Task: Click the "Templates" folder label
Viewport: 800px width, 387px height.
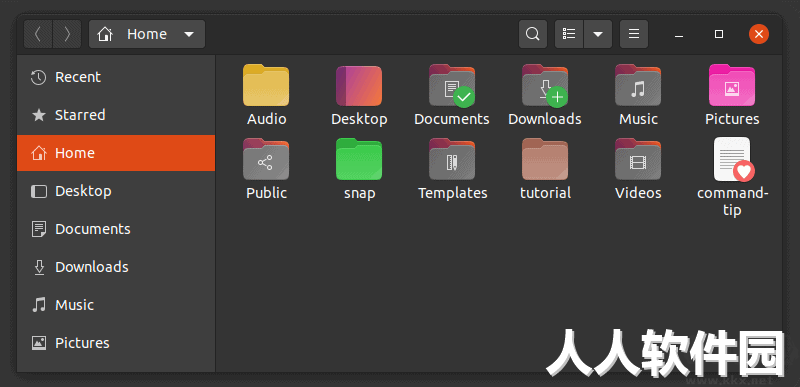Action: [453, 193]
